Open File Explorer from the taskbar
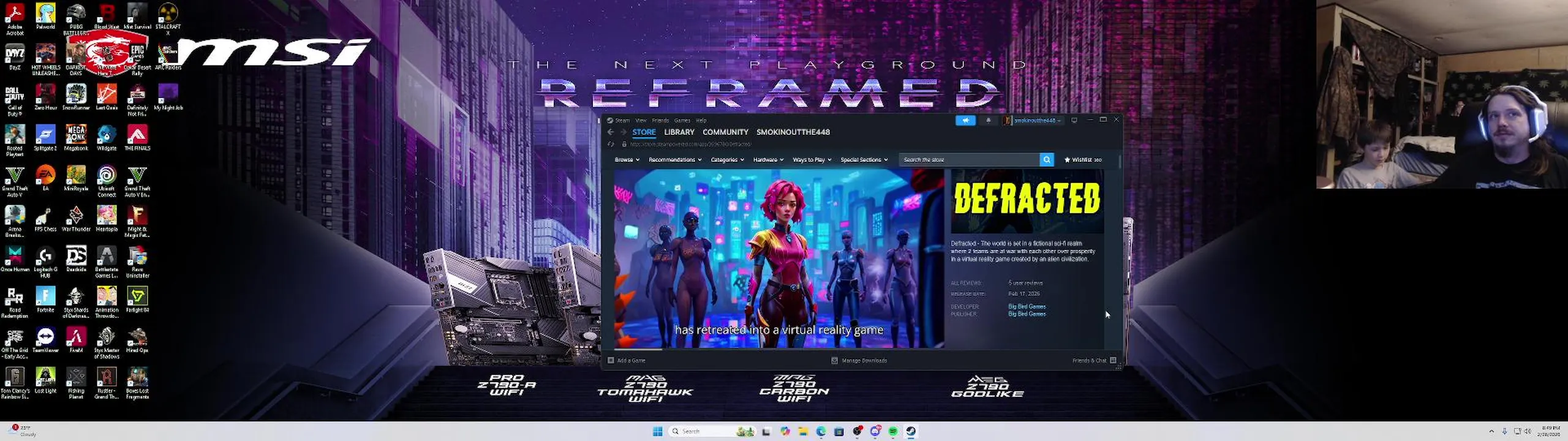 click(x=803, y=431)
